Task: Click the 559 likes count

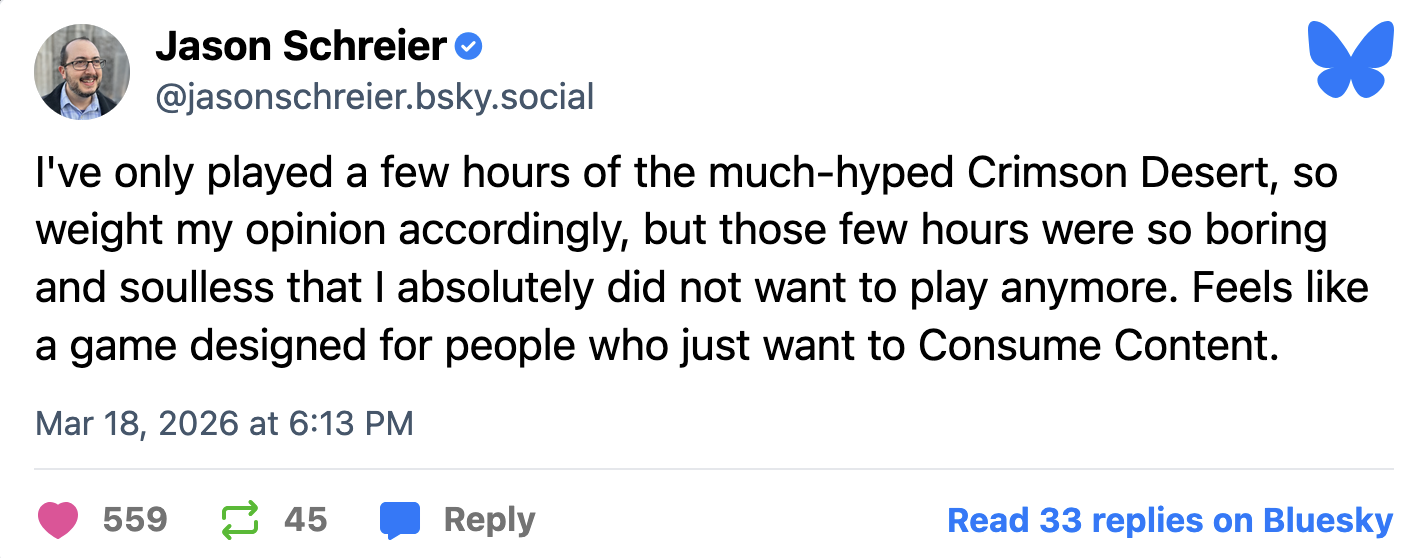Action: coord(135,520)
